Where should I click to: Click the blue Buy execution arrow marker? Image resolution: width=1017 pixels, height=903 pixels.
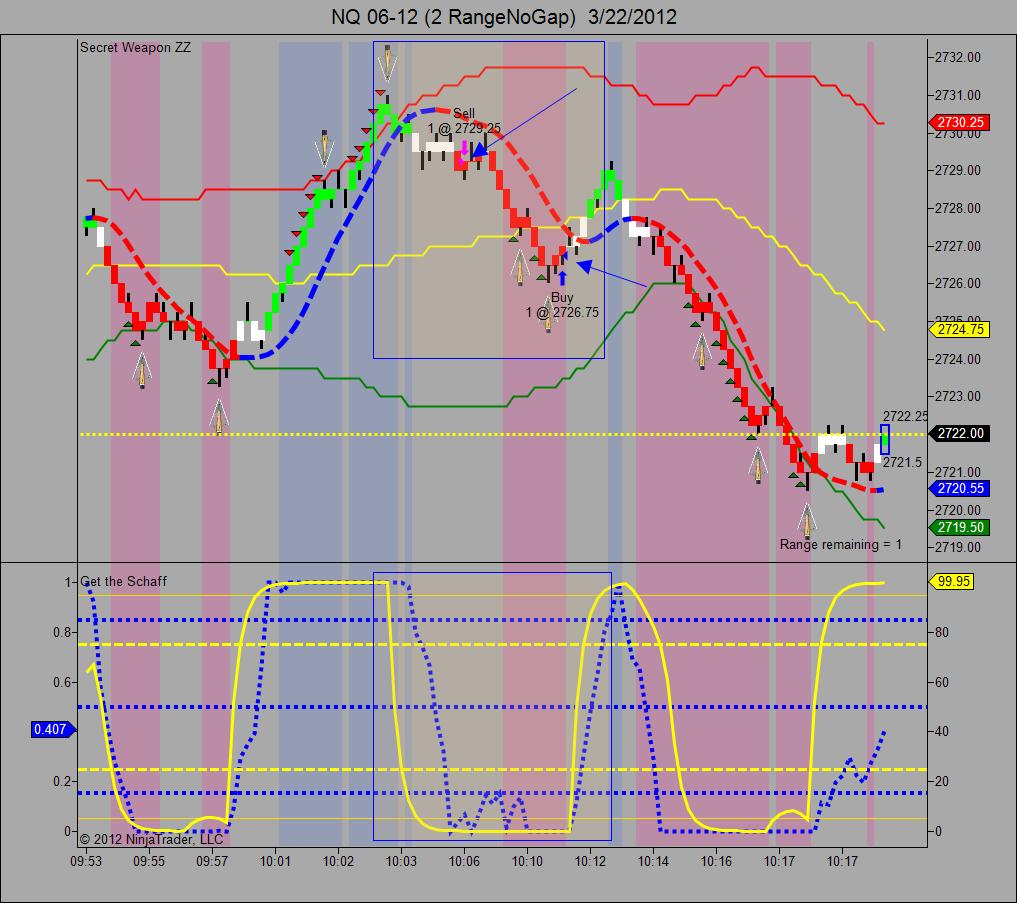pyautogui.click(x=562, y=278)
